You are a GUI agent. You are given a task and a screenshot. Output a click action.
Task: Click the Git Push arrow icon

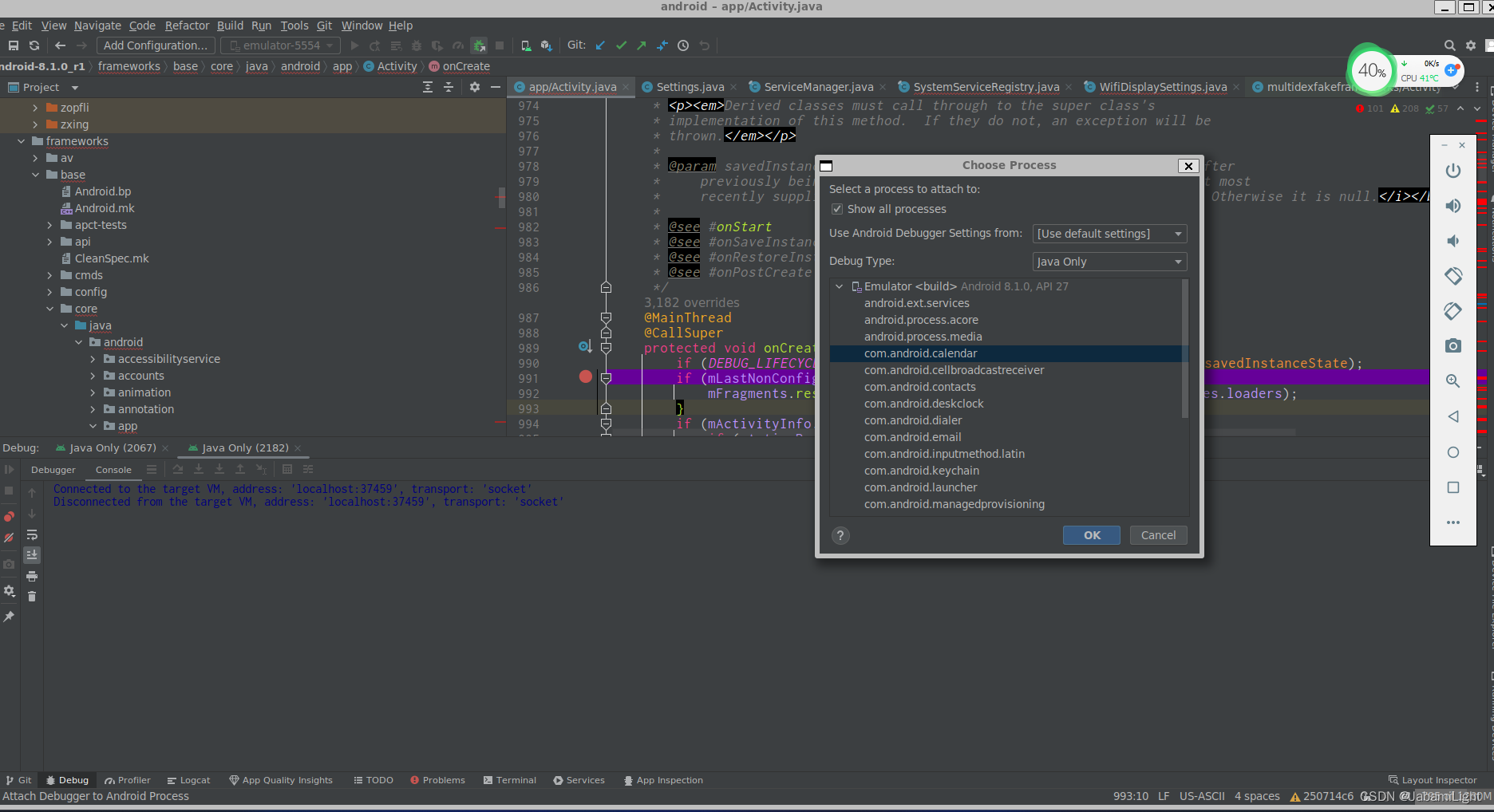point(642,45)
